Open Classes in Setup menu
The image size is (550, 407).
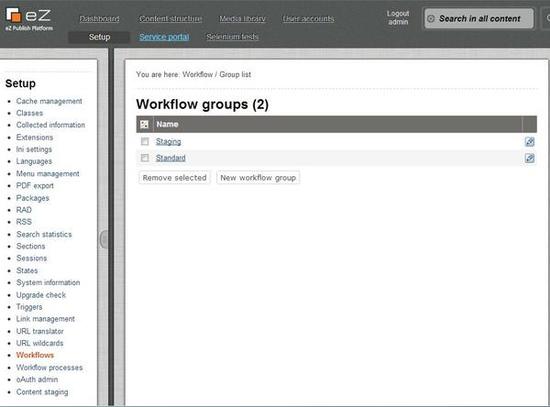click(29, 113)
